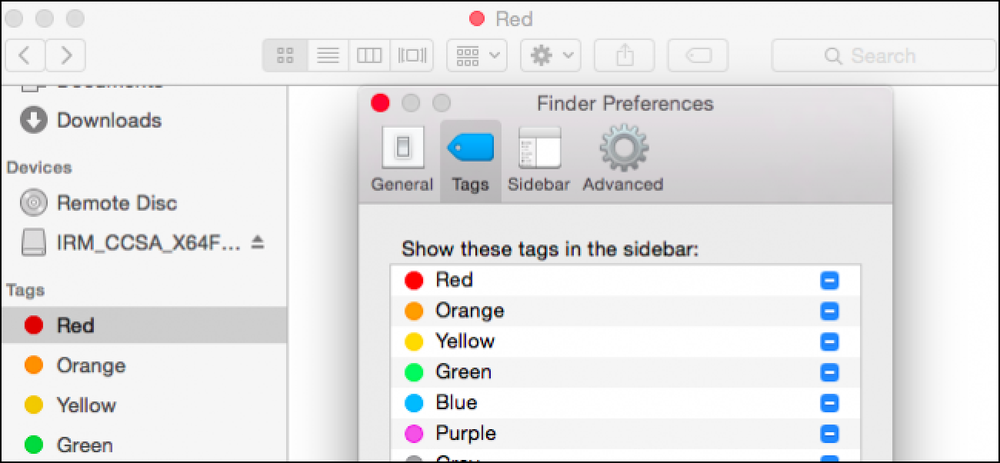The height and width of the screenshot is (463, 1000).
Task: Toggle Red tag sidebar visibility checkbox
Action: click(829, 281)
